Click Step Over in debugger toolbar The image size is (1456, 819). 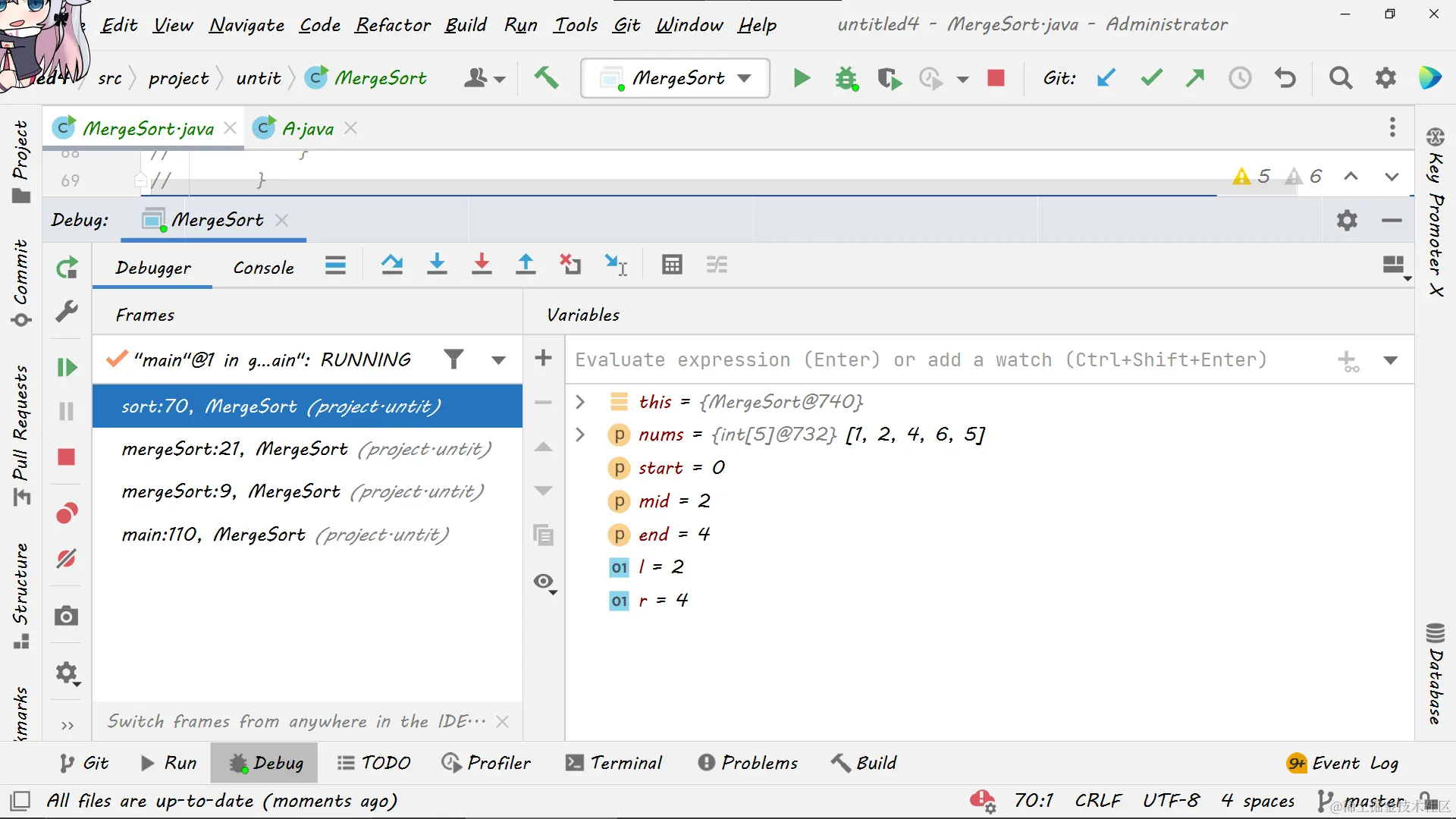coord(392,265)
